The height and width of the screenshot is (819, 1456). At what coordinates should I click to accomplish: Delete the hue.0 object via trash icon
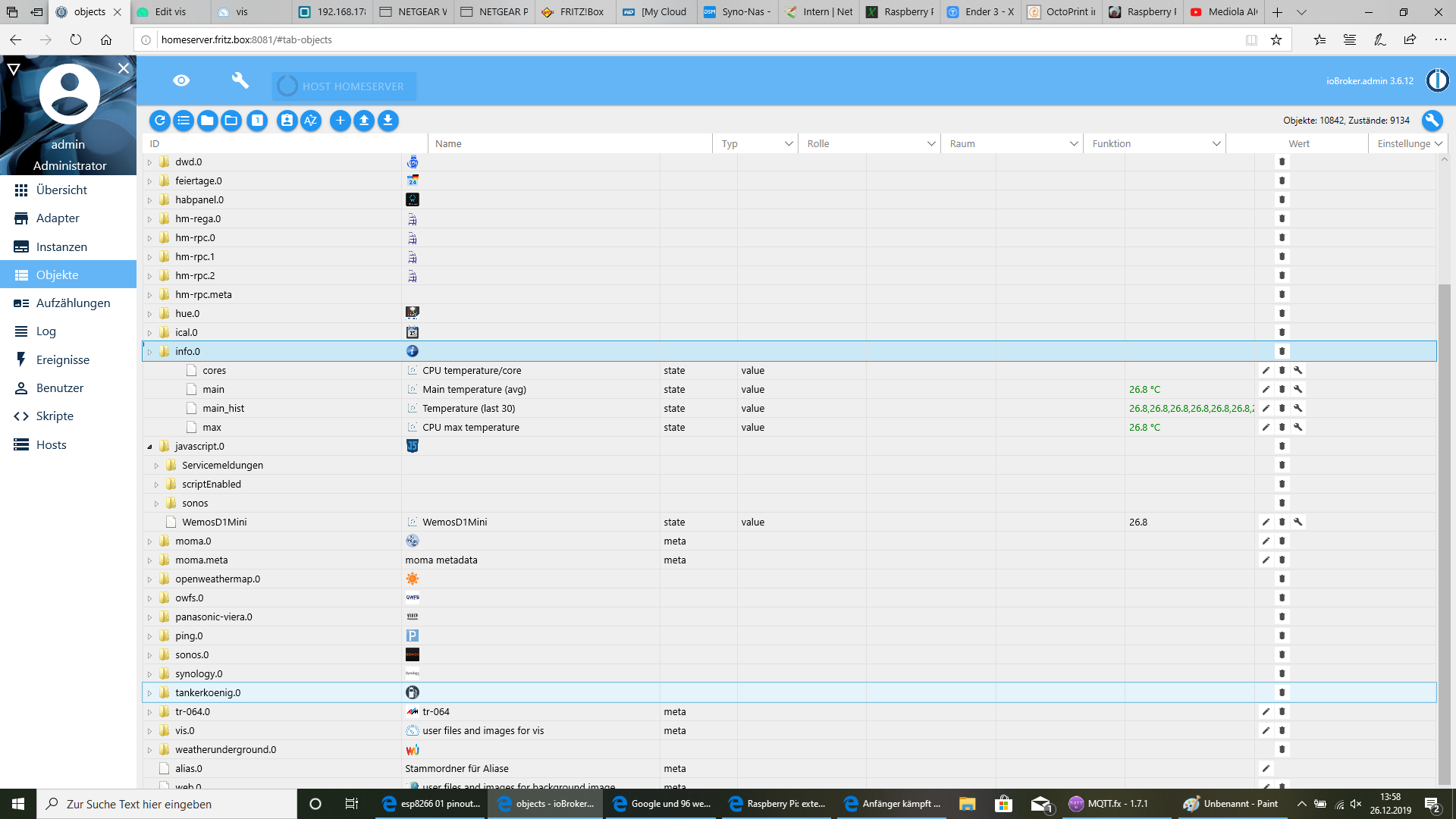(1282, 313)
